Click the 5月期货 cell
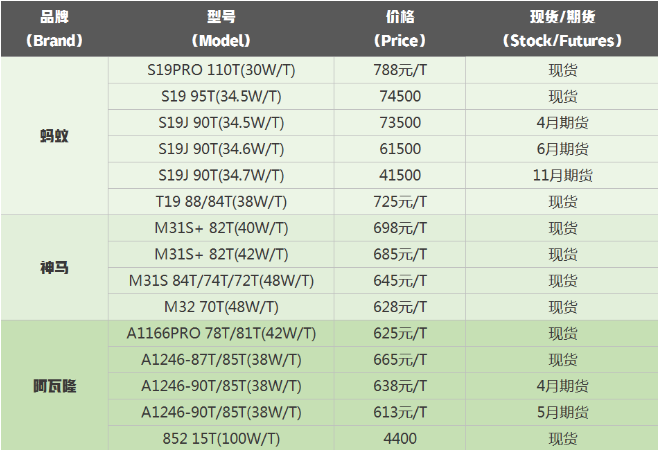The width and height of the screenshot is (658, 451). click(x=562, y=412)
